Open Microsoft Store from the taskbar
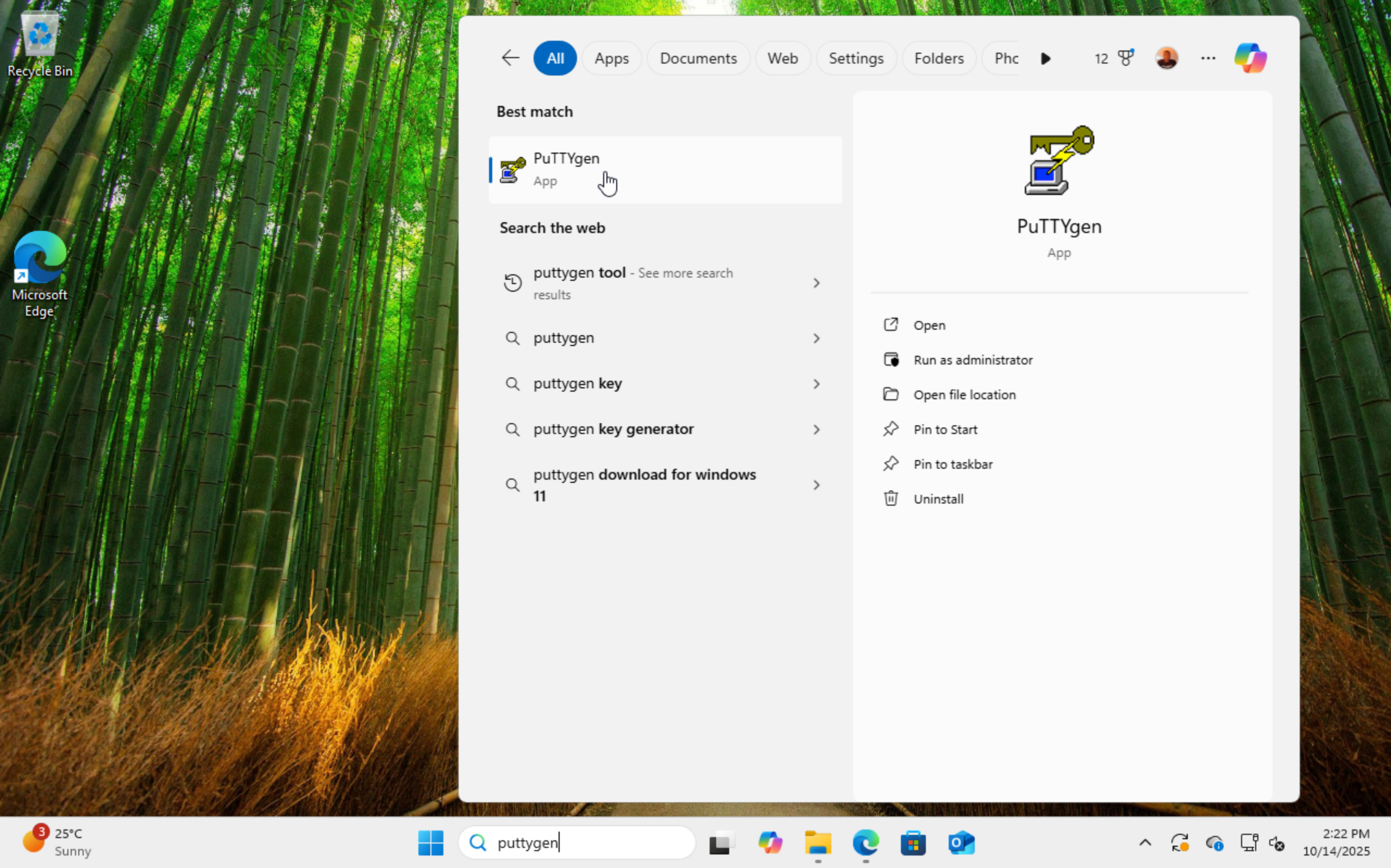This screenshot has height=868, width=1391. tap(913, 842)
